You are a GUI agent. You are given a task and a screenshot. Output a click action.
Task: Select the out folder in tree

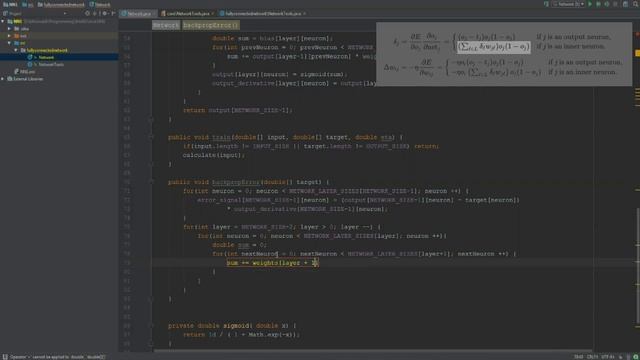pyautogui.click(x=23, y=36)
